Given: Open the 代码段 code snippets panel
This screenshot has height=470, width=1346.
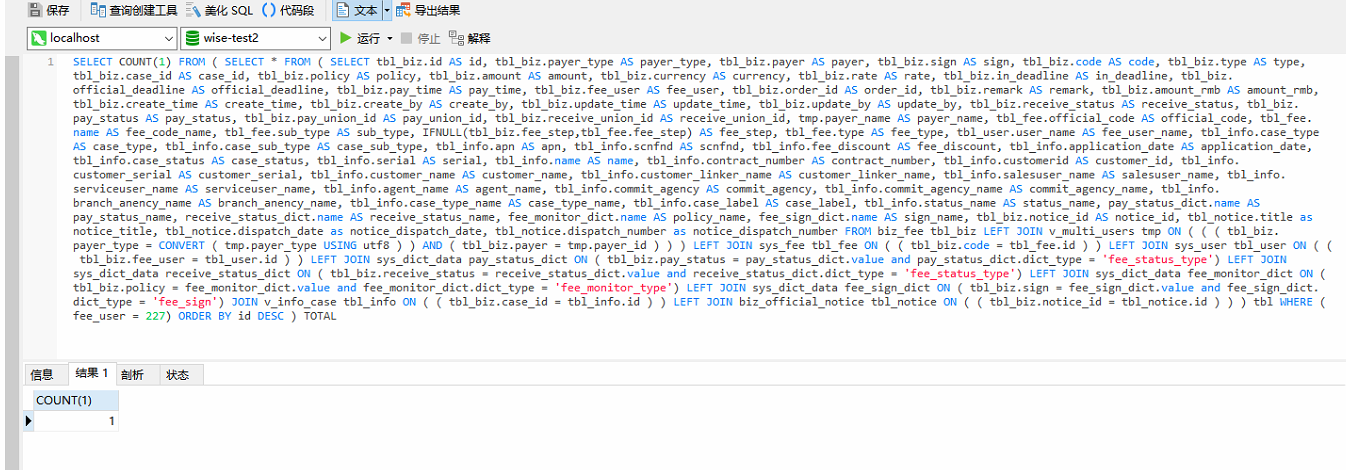Looking at the screenshot, I should 288,10.
